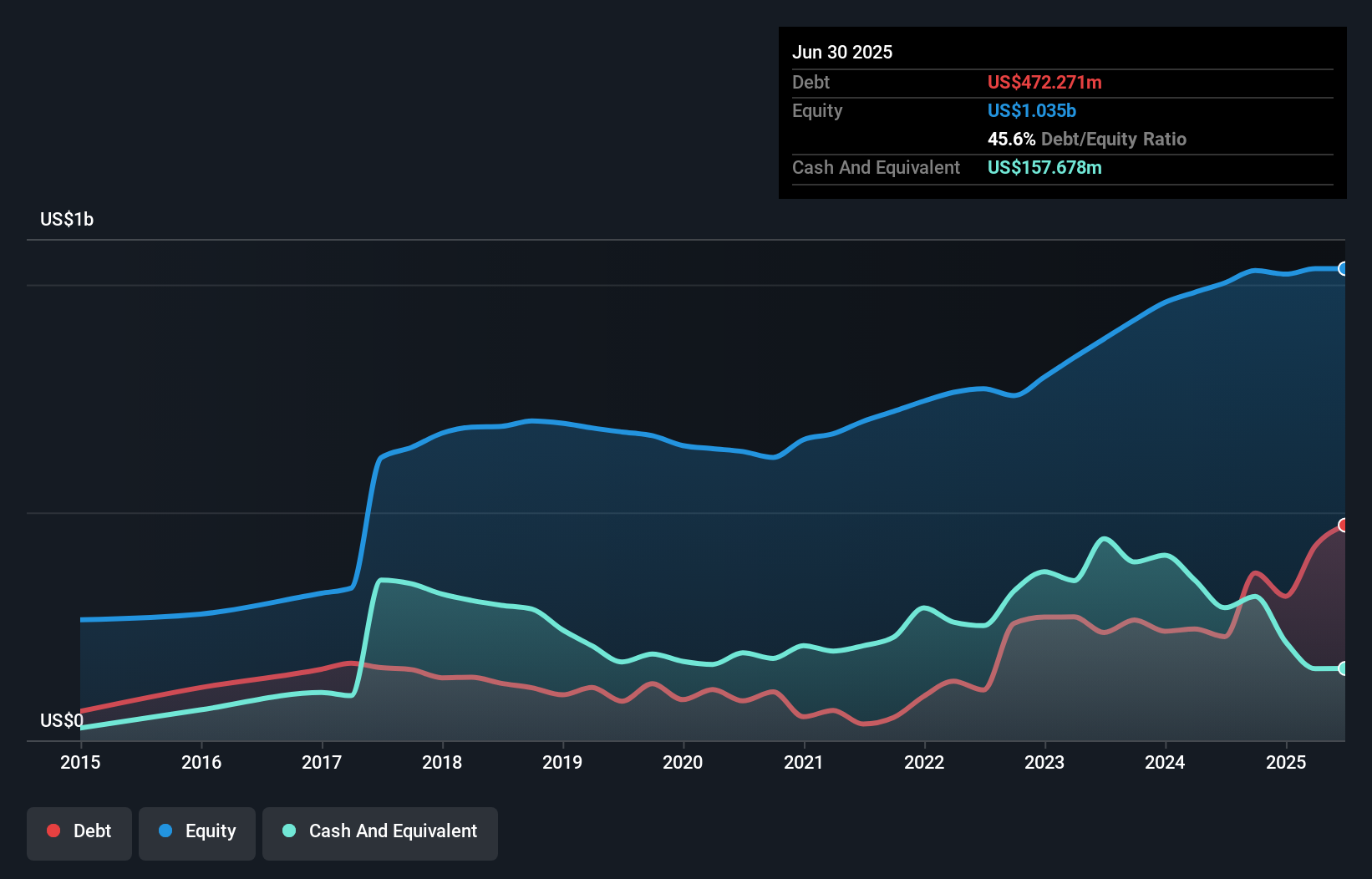Toggle the Cash And Equivalent legend button

click(x=380, y=833)
